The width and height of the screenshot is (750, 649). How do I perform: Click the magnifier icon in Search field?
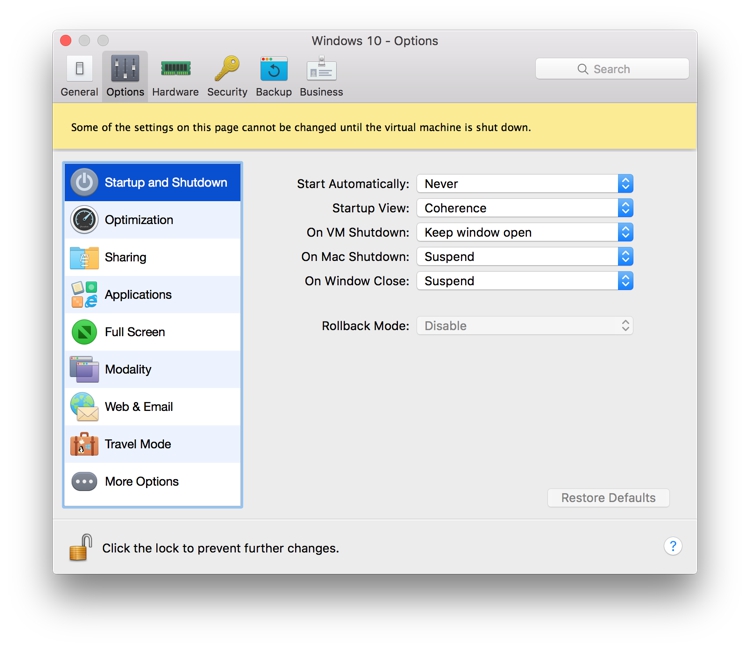(582, 69)
